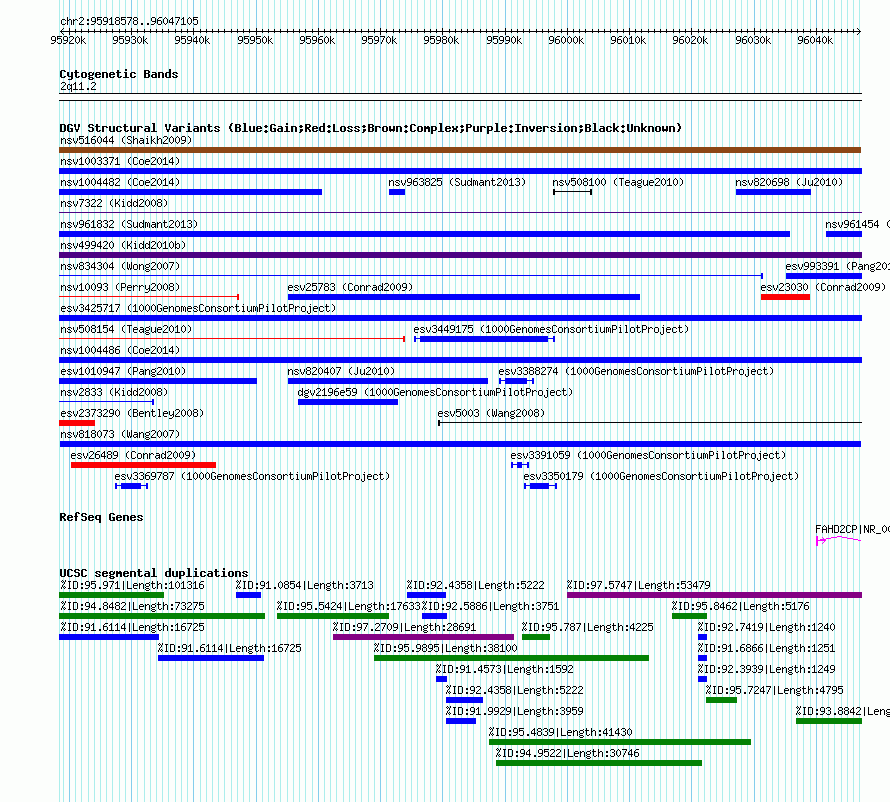Click the esv3350179 1000Genomes label

pos(661,476)
